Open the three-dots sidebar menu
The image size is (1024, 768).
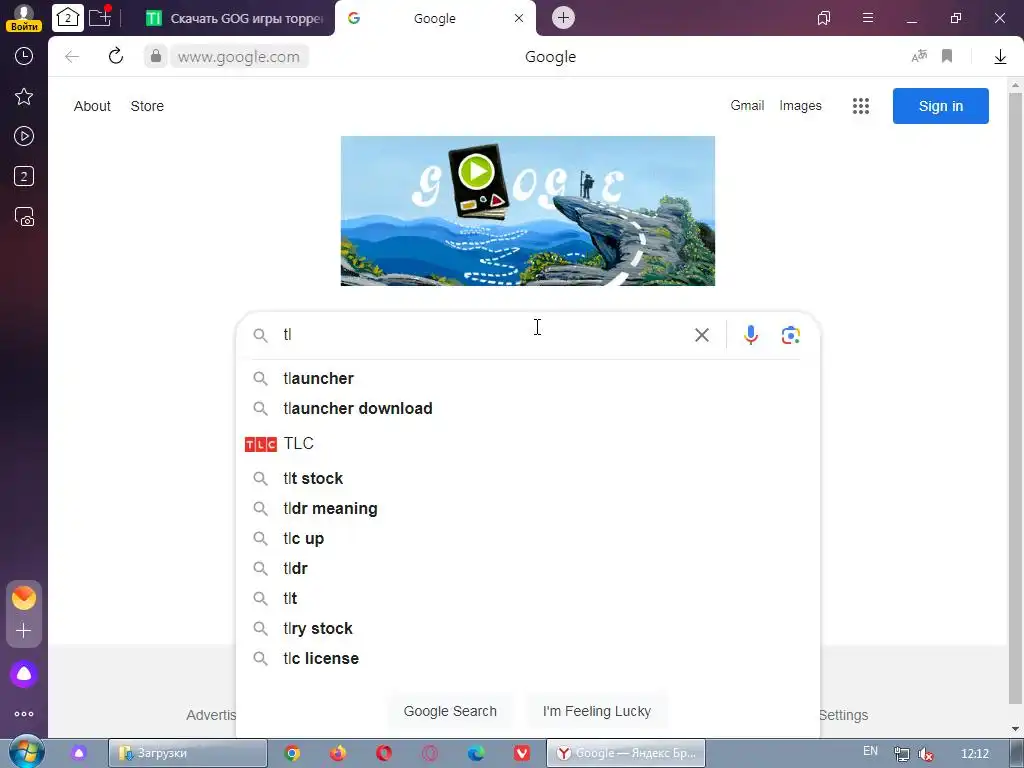(x=24, y=714)
